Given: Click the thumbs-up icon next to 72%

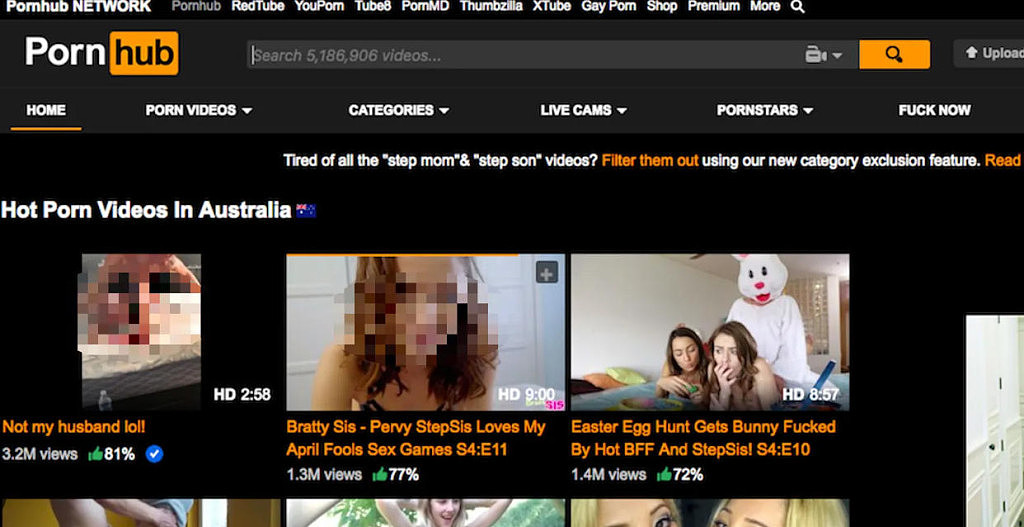Looking at the screenshot, I should click(x=664, y=475).
